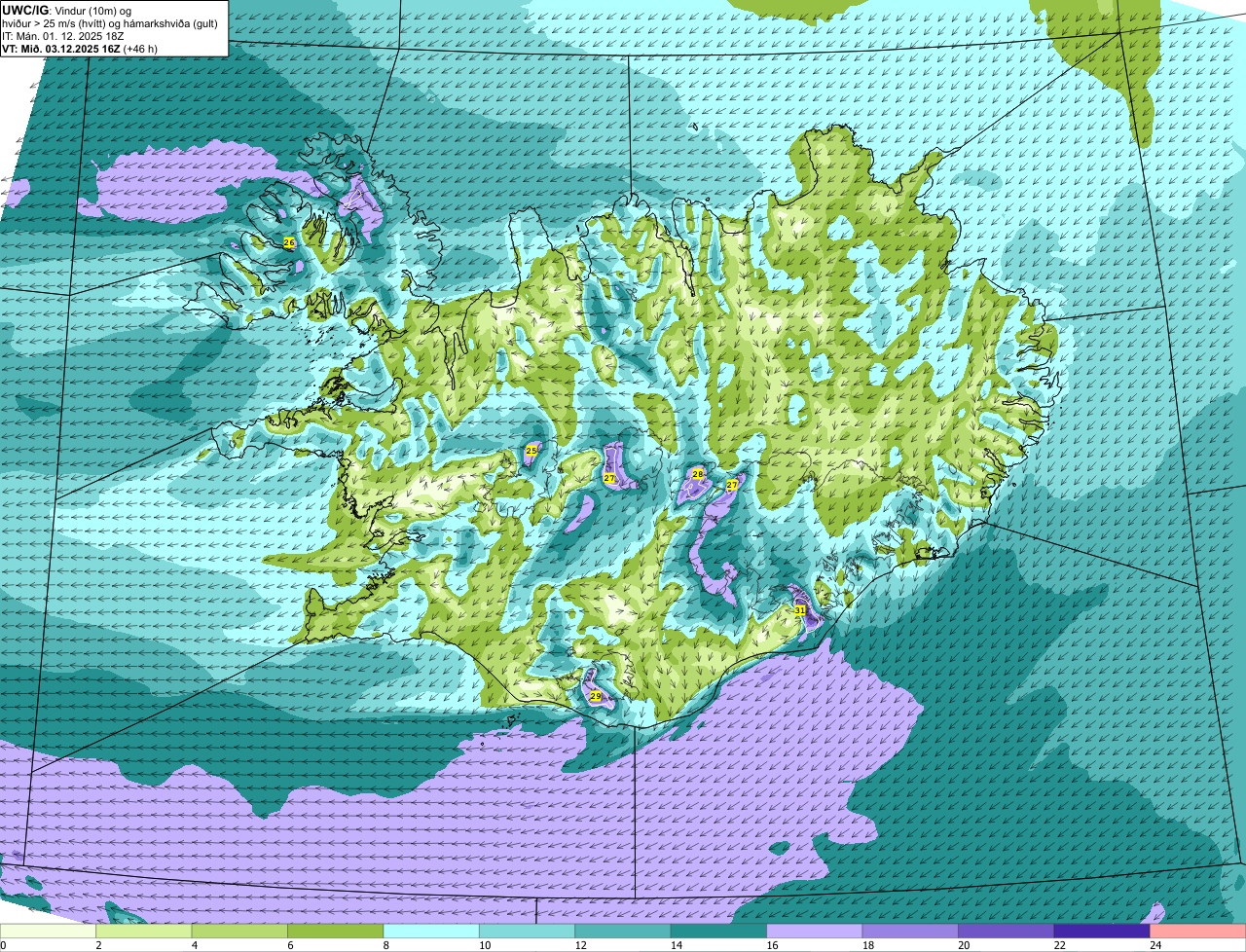Click the legend tick label 2

click(98, 945)
